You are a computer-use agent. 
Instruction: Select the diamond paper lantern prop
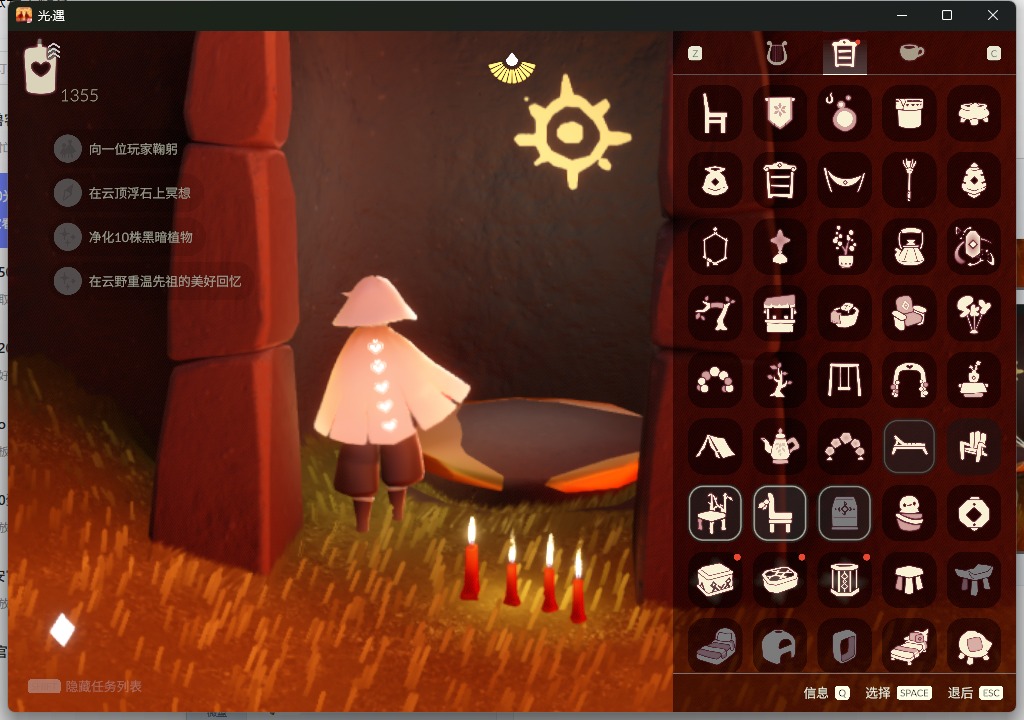pyautogui.click(x=973, y=513)
